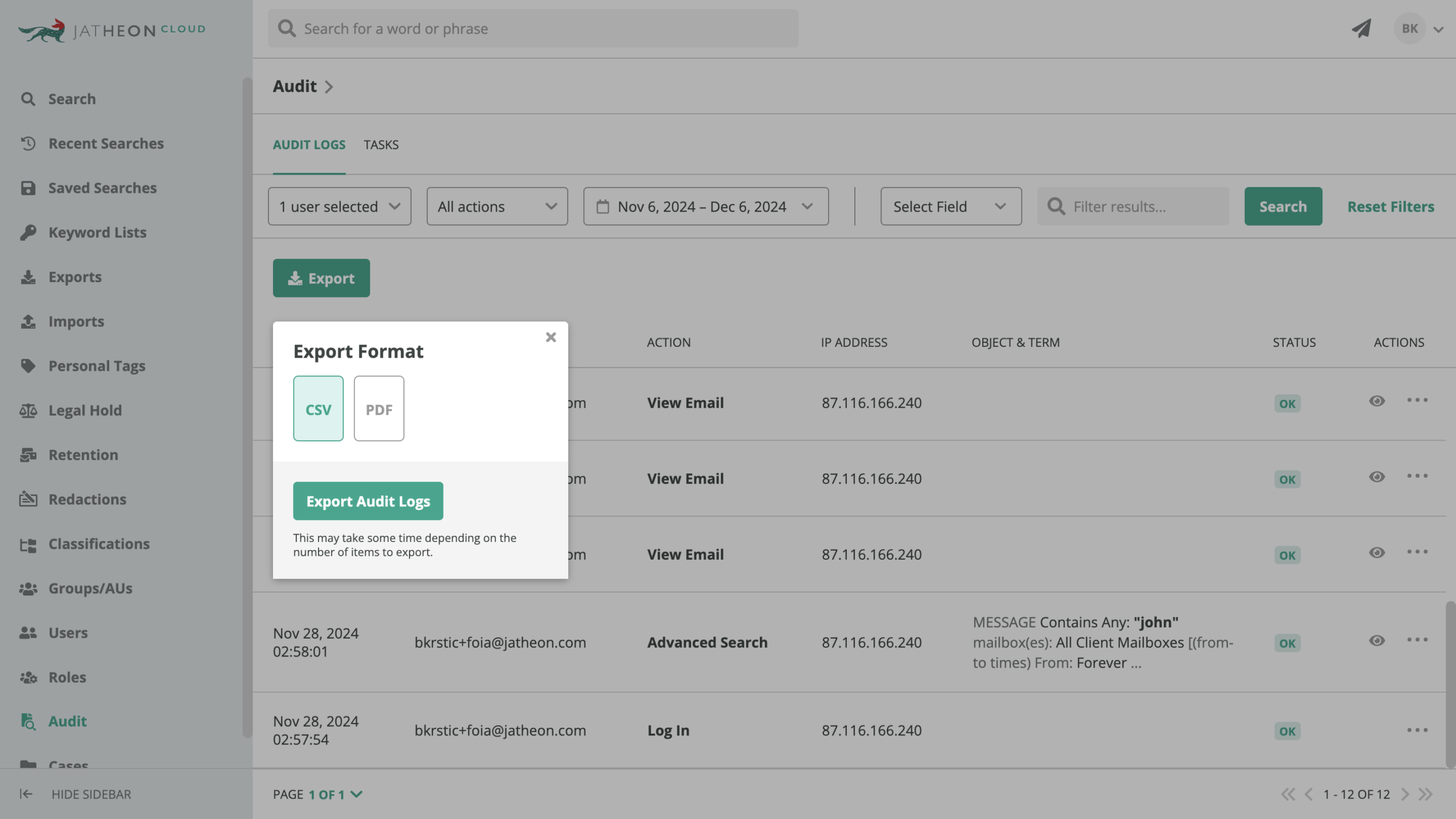Open more options for Advanced Search row
This screenshot has width=1456, height=819.
[x=1417, y=640]
